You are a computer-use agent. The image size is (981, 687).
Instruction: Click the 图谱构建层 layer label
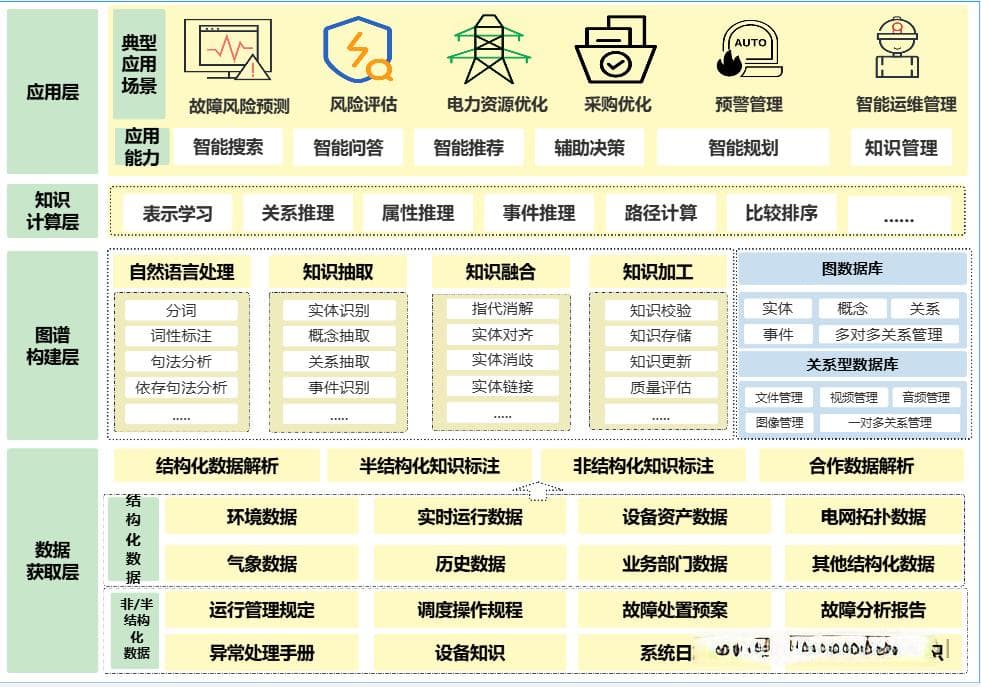coord(53,345)
